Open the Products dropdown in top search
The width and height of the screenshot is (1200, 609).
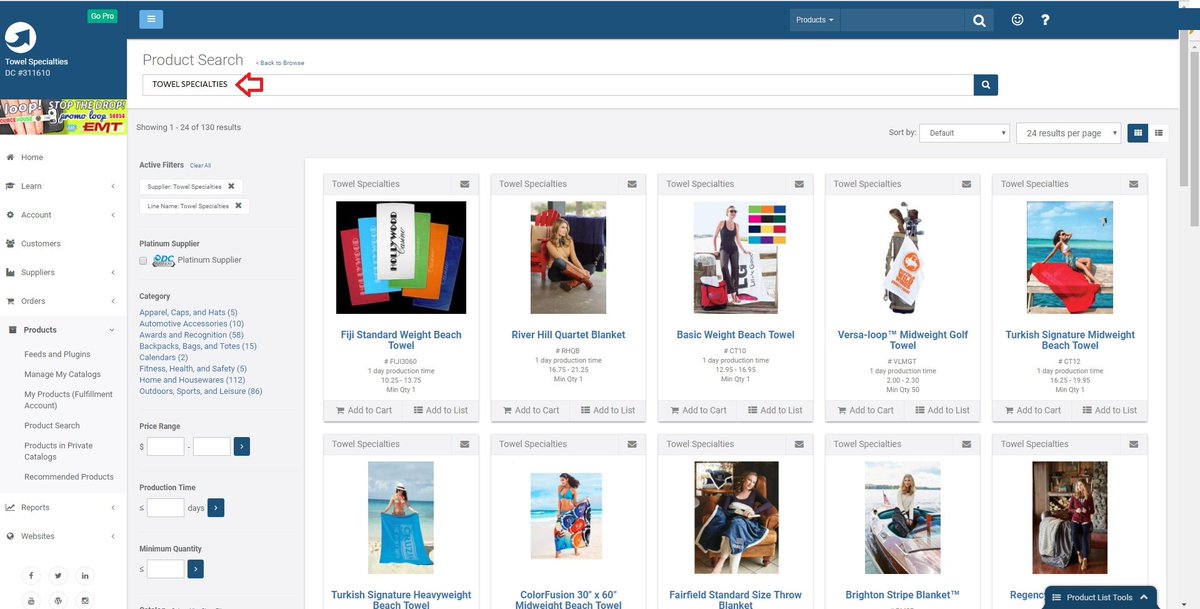pos(814,20)
